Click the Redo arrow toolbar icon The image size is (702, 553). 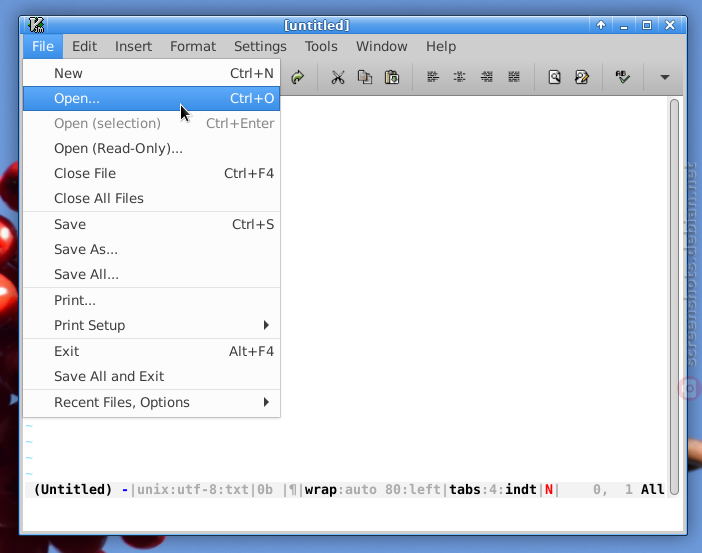coord(297,77)
